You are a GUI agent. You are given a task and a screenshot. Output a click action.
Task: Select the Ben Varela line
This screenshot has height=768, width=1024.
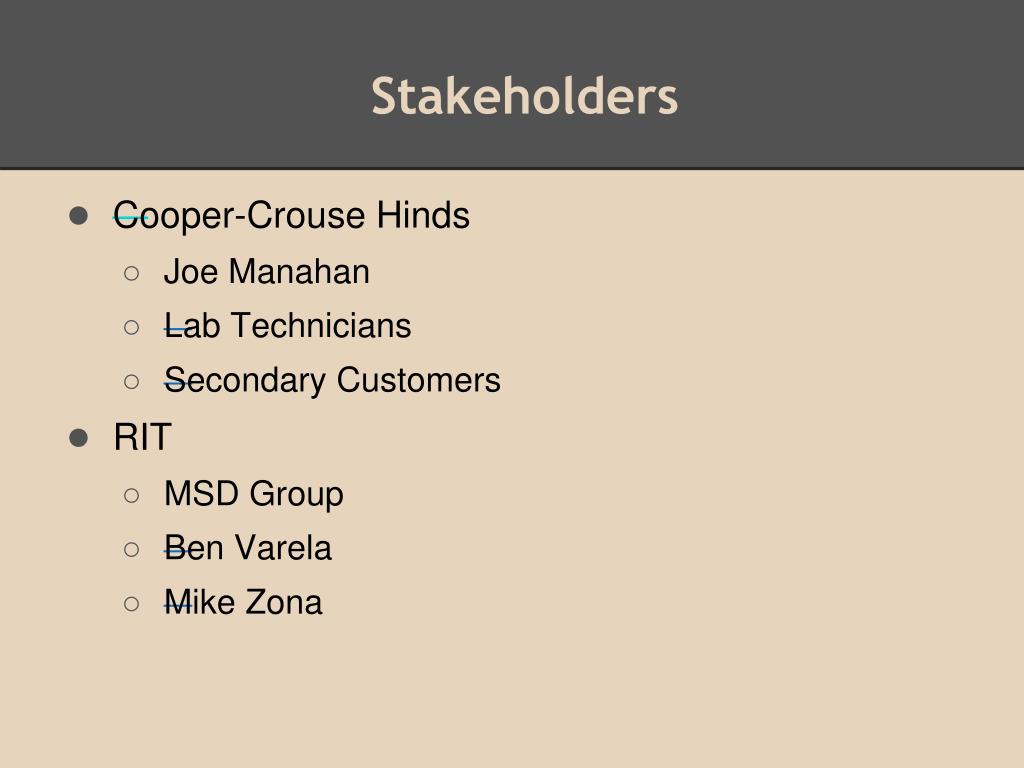248,548
